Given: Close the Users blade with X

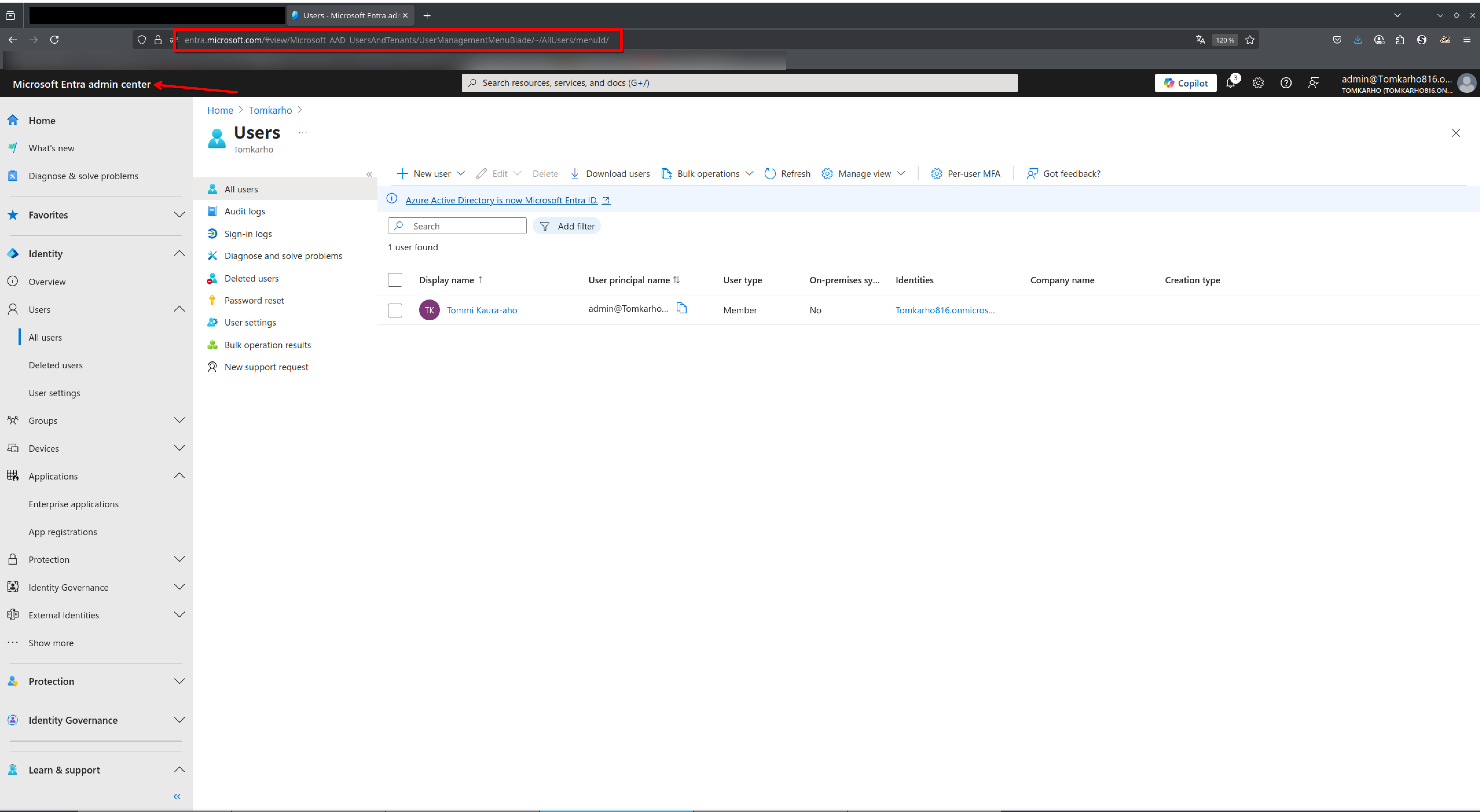Looking at the screenshot, I should pos(1455,133).
